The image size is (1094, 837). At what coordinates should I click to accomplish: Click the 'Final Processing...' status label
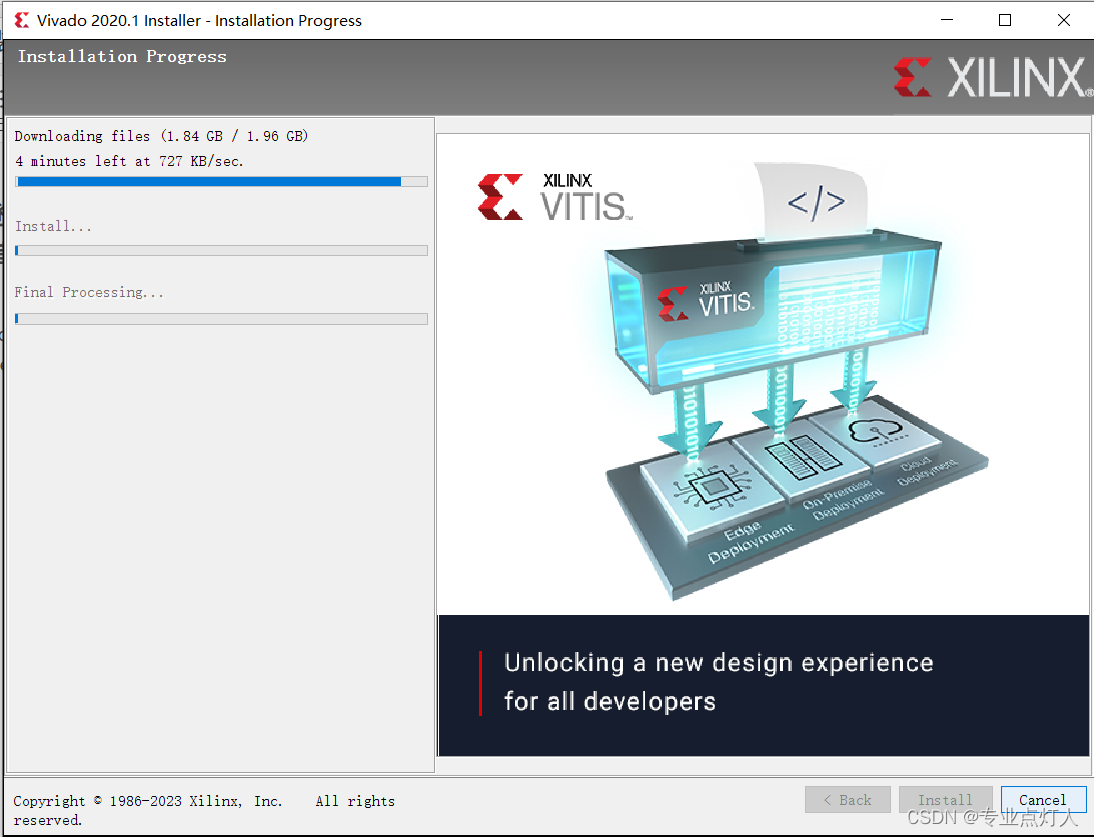(89, 292)
